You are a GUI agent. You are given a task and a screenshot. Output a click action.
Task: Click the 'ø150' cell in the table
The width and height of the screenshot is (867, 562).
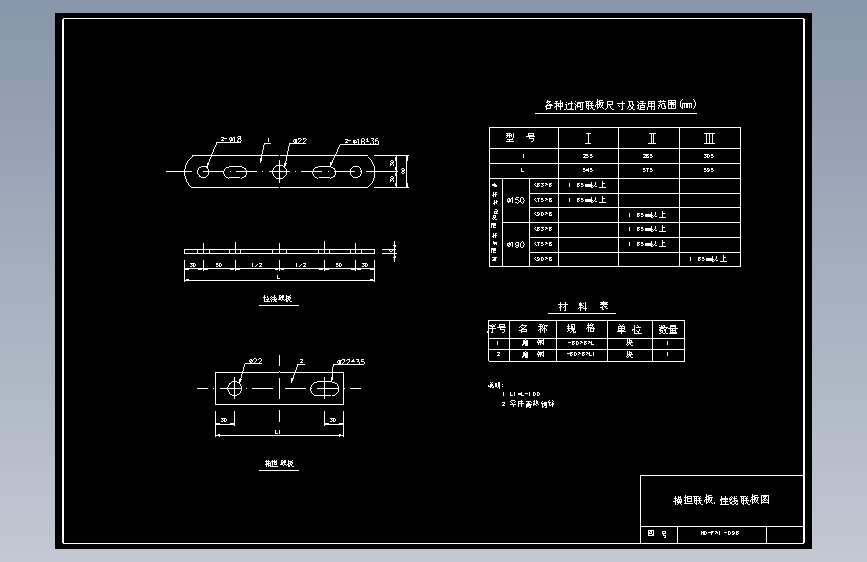[515, 200]
